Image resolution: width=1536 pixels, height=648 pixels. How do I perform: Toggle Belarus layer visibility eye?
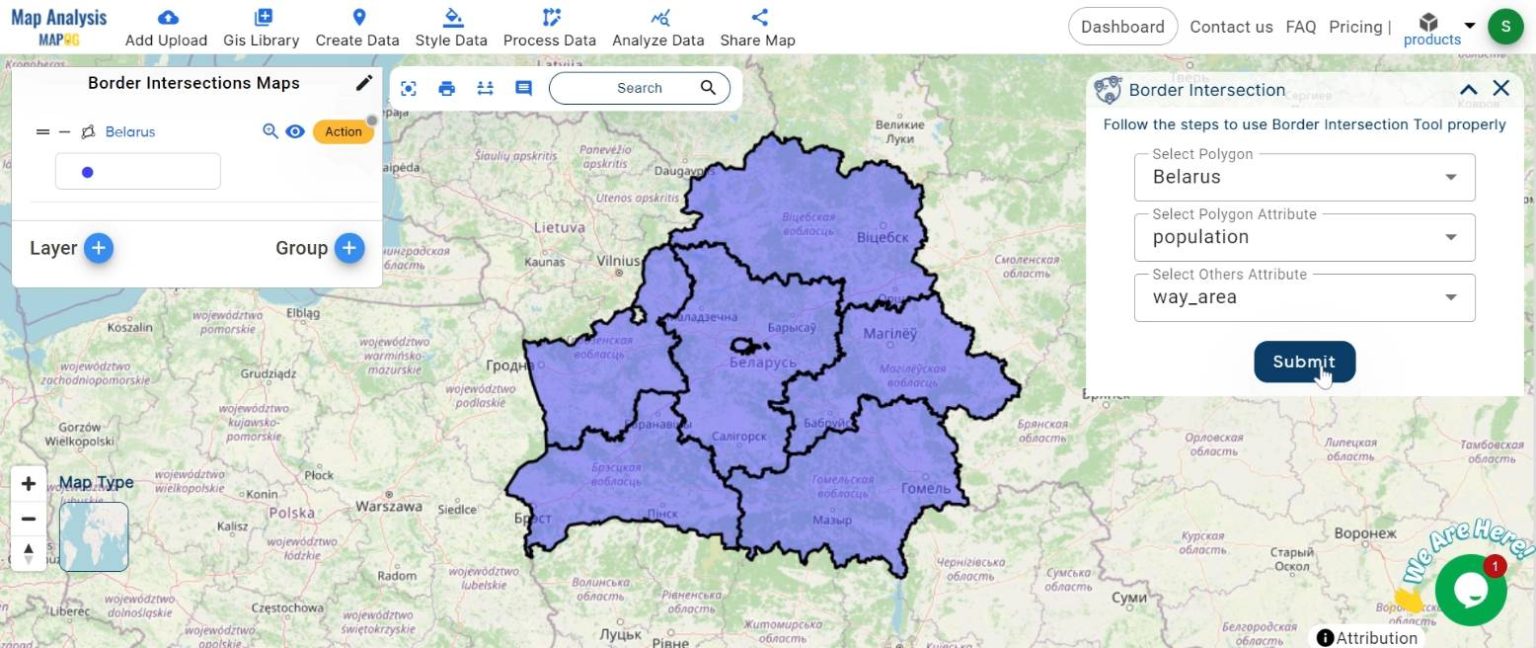tap(295, 131)
